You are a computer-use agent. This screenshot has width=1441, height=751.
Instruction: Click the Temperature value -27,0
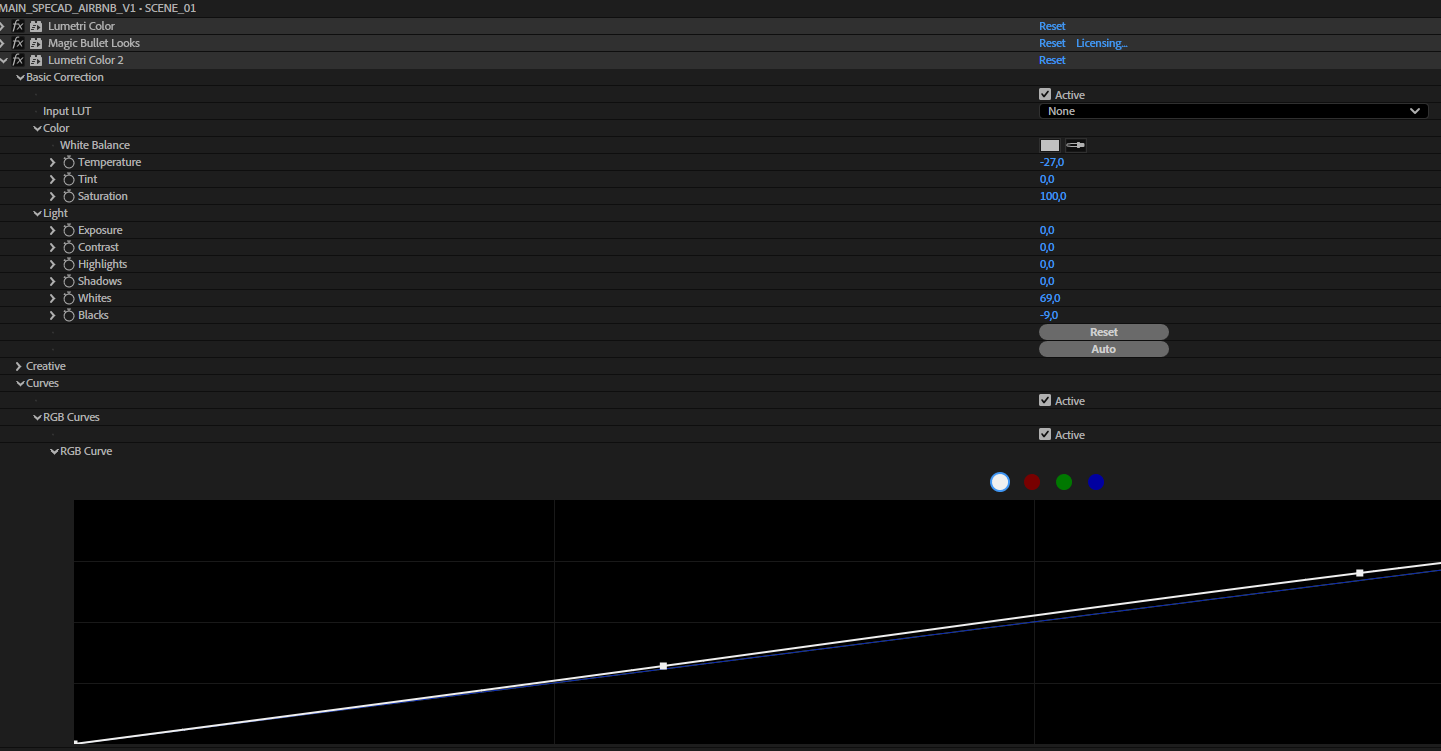(x=1052, y=162)
